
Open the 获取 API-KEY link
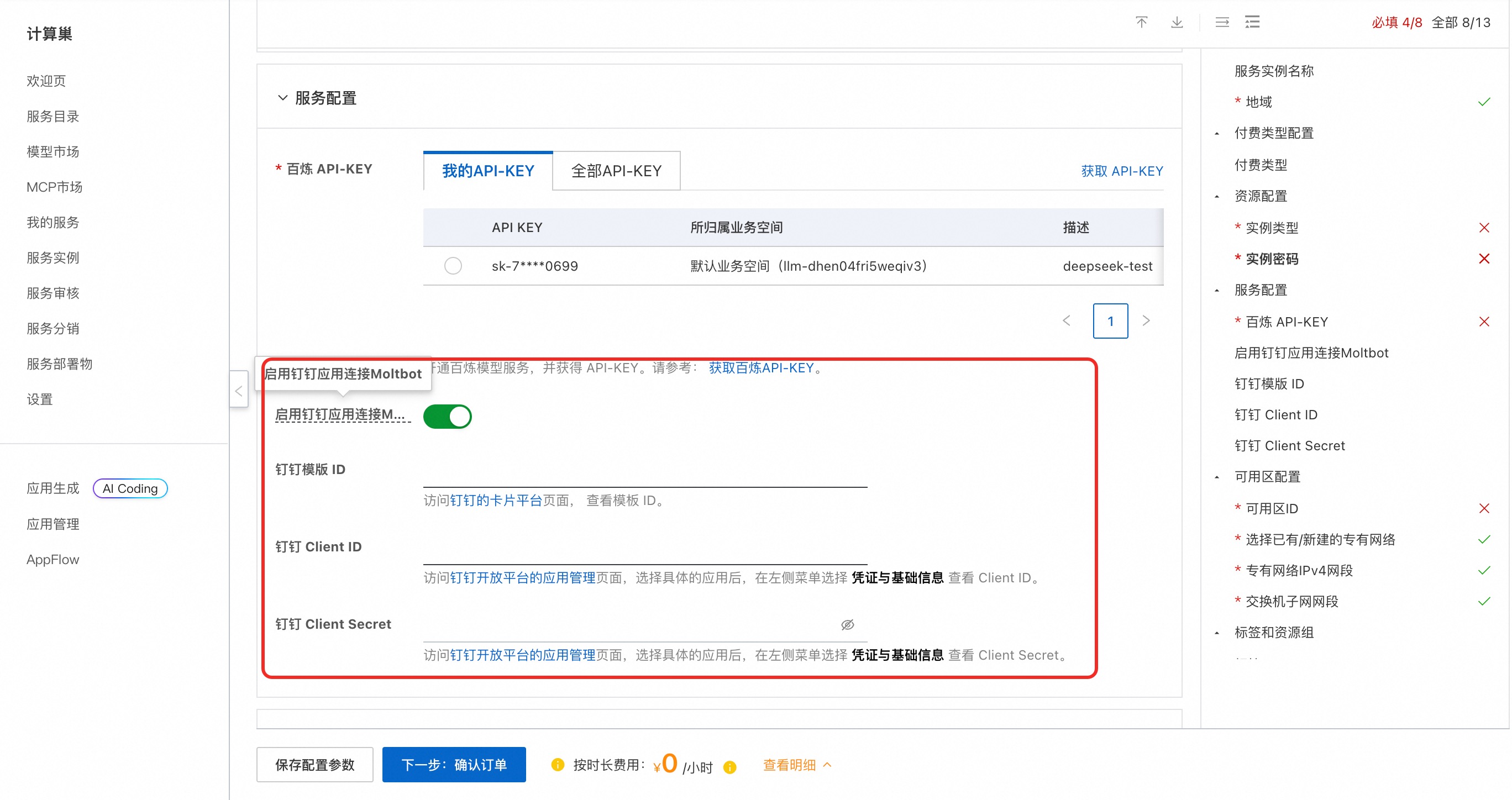(1122, 171)
